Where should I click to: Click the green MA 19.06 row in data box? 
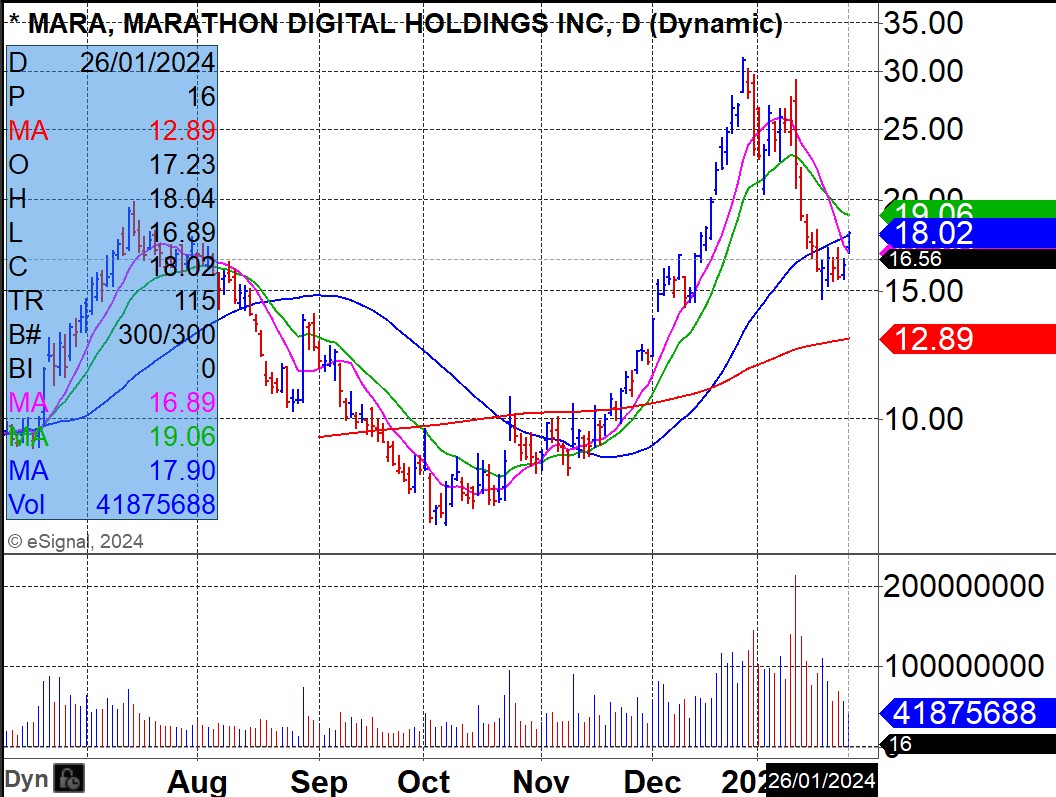pyautogui.click(x=112, y=437)
